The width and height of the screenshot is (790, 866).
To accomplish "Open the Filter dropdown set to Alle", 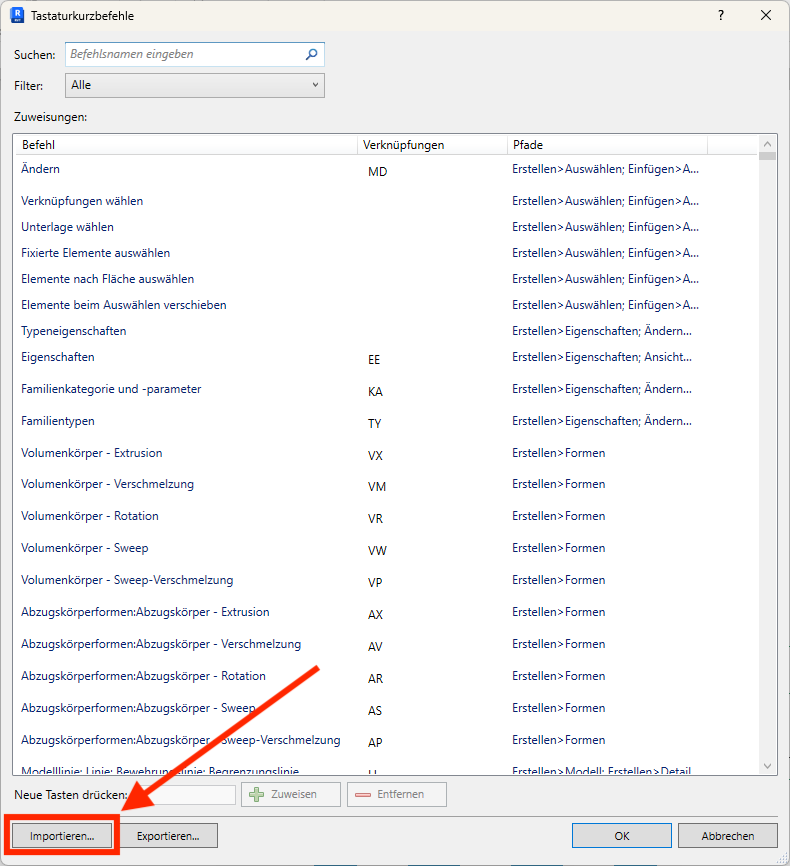I will point(195,86).
